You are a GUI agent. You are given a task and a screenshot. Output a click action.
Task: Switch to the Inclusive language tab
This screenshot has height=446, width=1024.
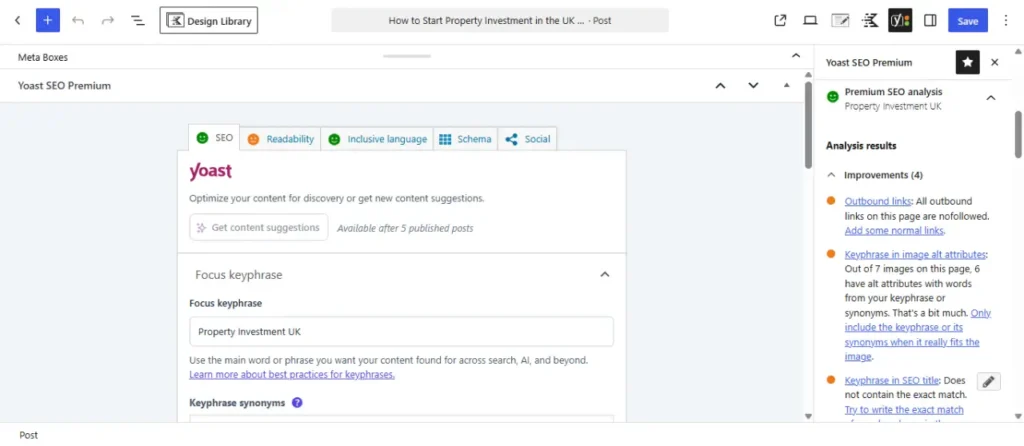coord(377,139)
